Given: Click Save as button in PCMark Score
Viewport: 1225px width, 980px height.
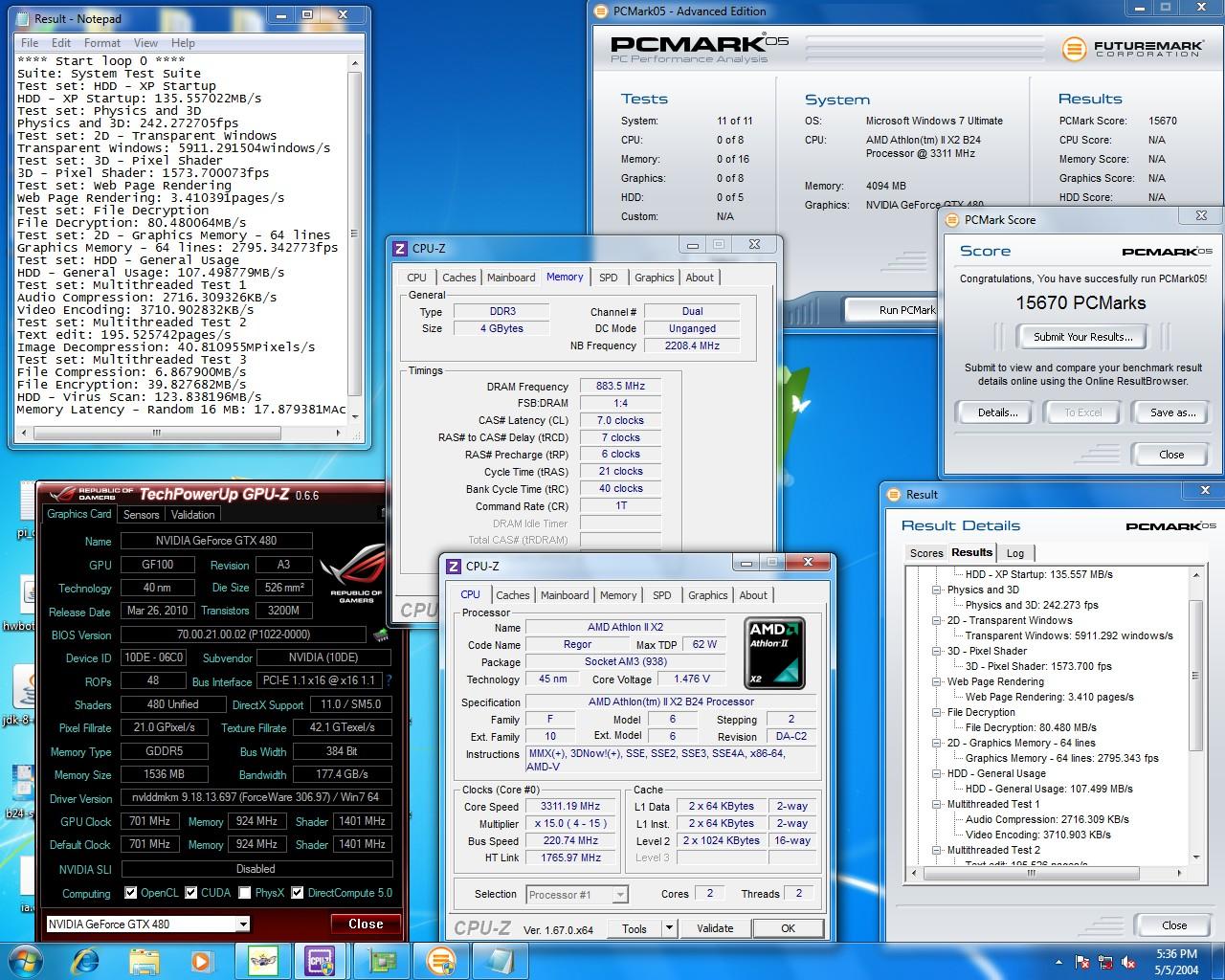Looking at the screenshot, I should [x=1173, y=412].
